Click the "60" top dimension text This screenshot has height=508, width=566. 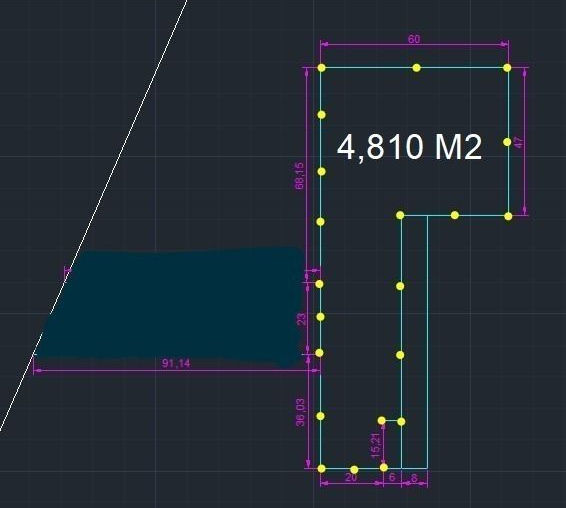pyautogui.click(x=414, y=39)
